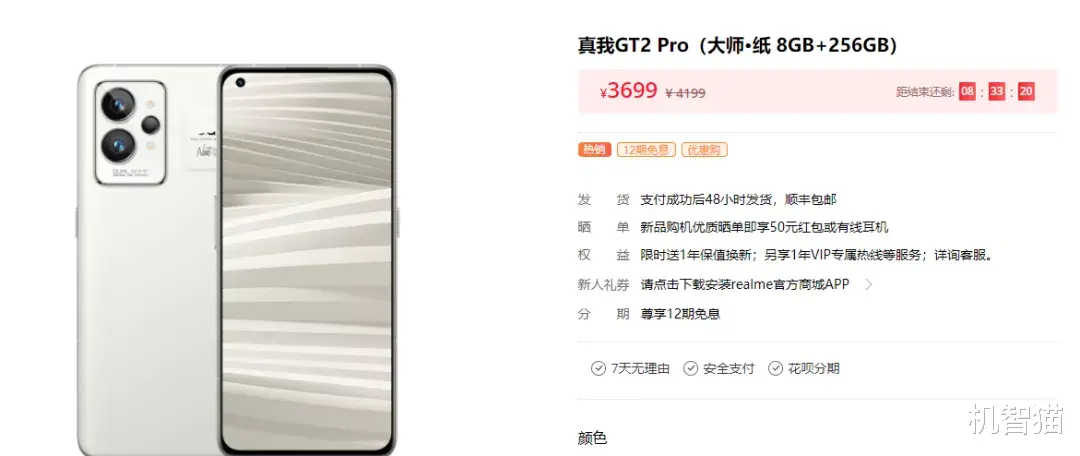The image size is (1080, 456).
Task: Click the 7天无理由 checkmark icon
Action: pos(598,369)
